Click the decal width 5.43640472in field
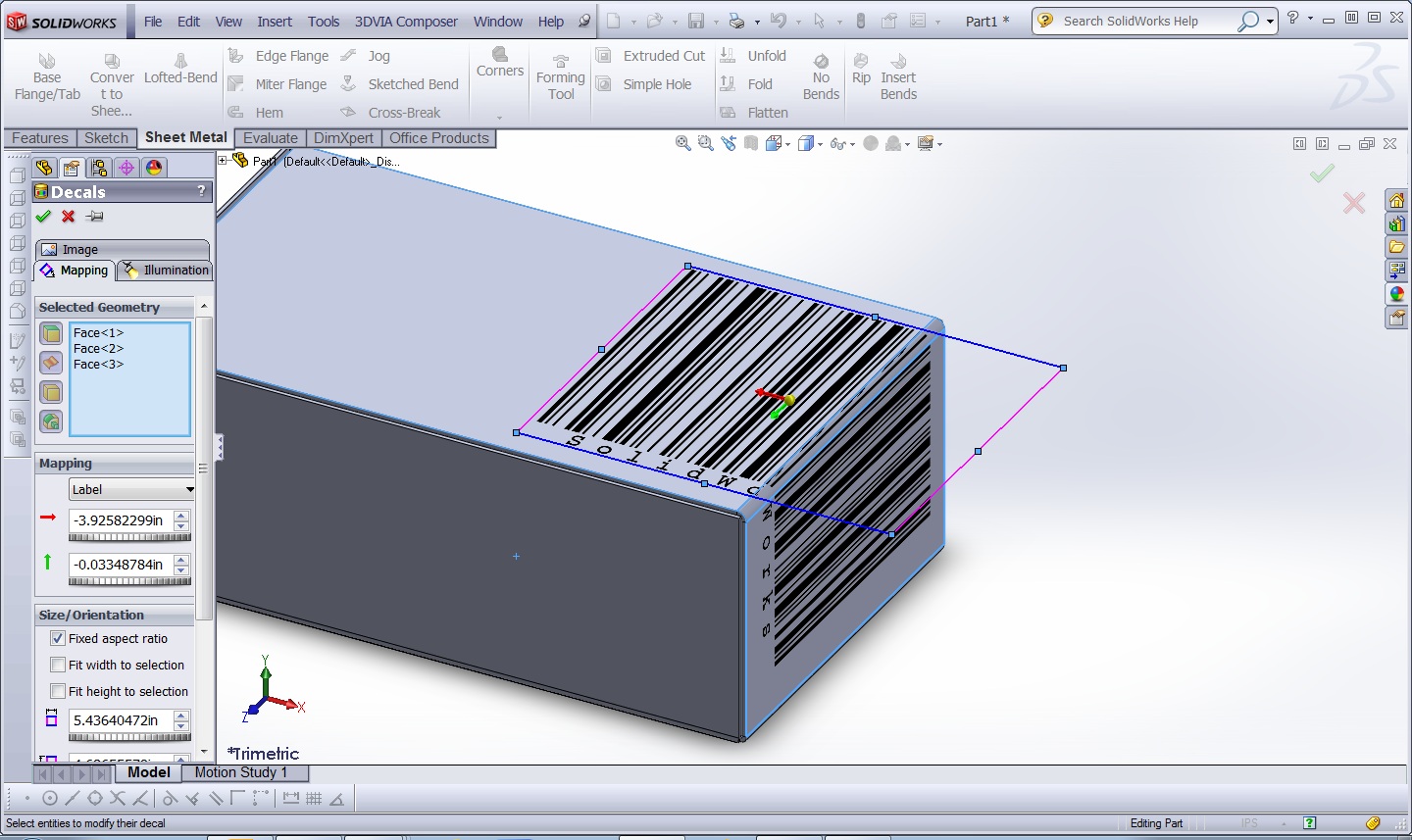Viewport: 1412px width, 840px height. coord(121,720)
